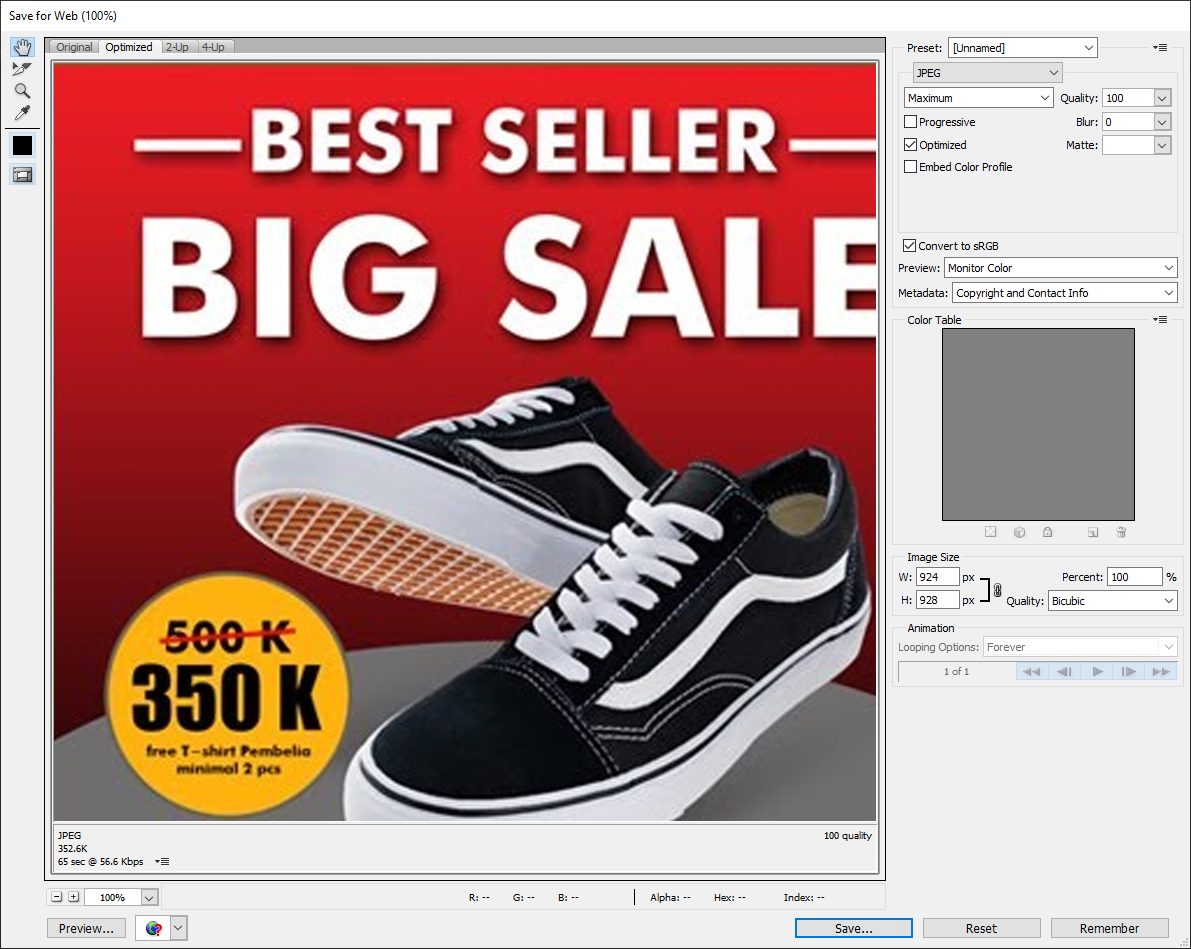Switch to the Original tab
Image resolution: width=1191 pixels, height=949 pixels.
(74, 47)
